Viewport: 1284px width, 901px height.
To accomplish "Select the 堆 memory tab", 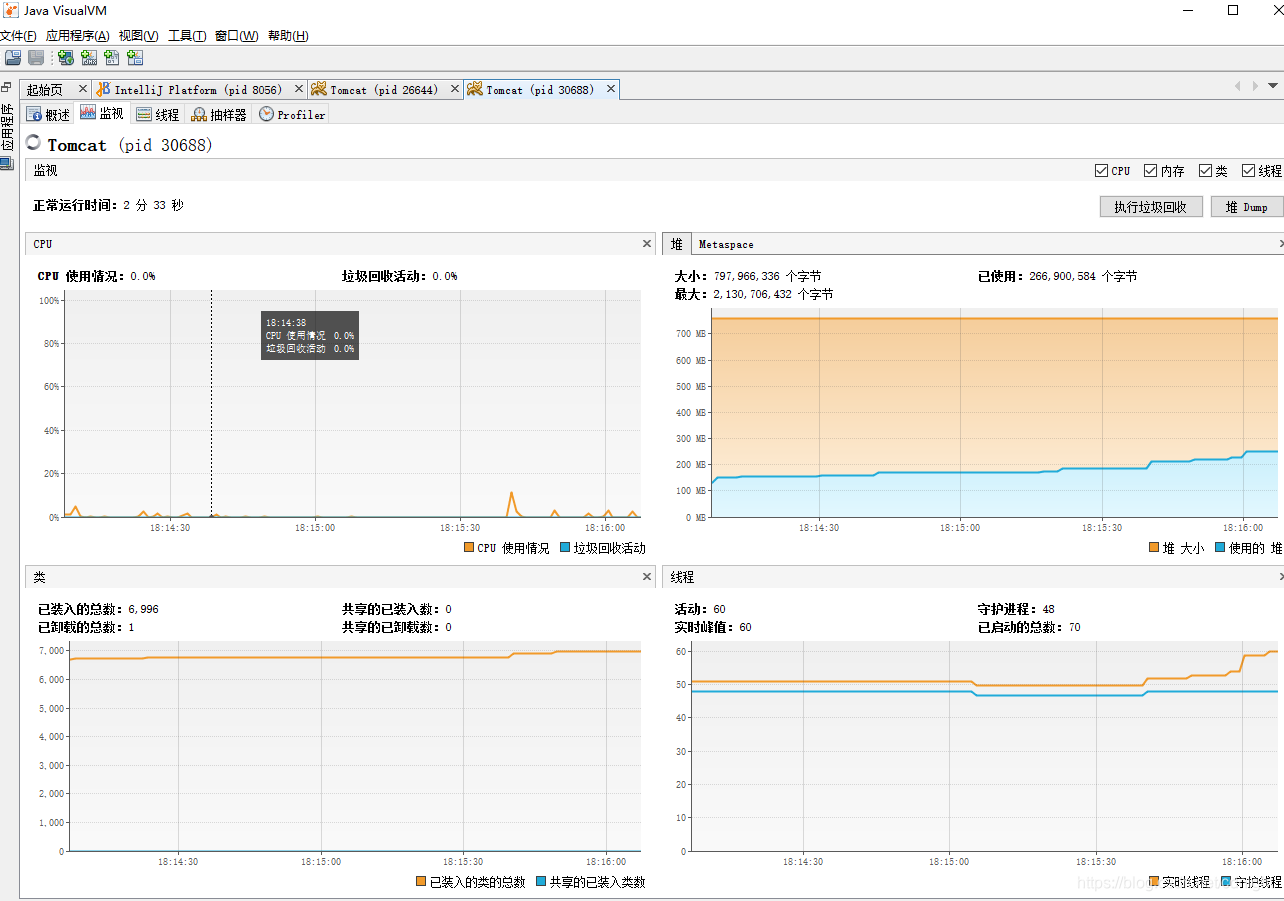I will point(677,244).
